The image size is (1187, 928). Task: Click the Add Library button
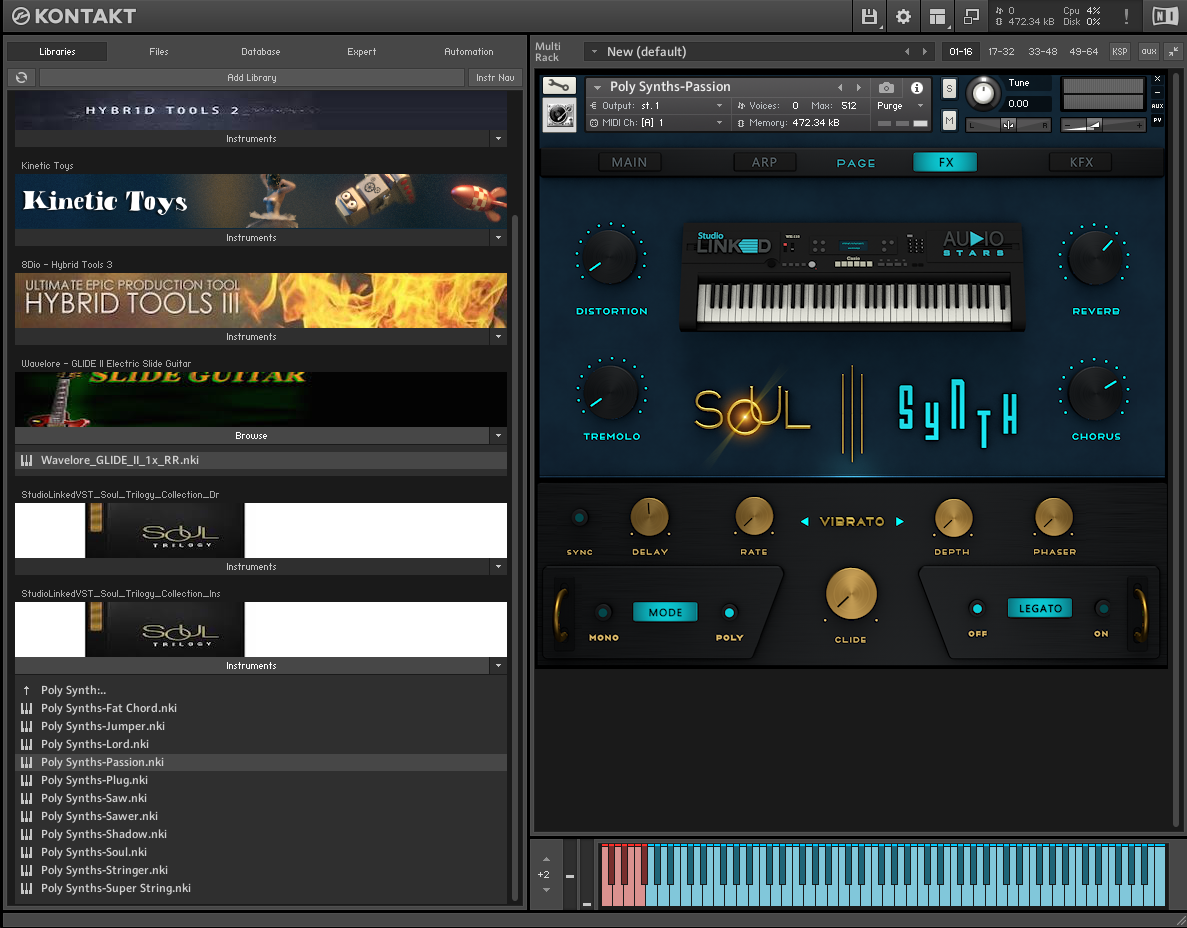251,77
